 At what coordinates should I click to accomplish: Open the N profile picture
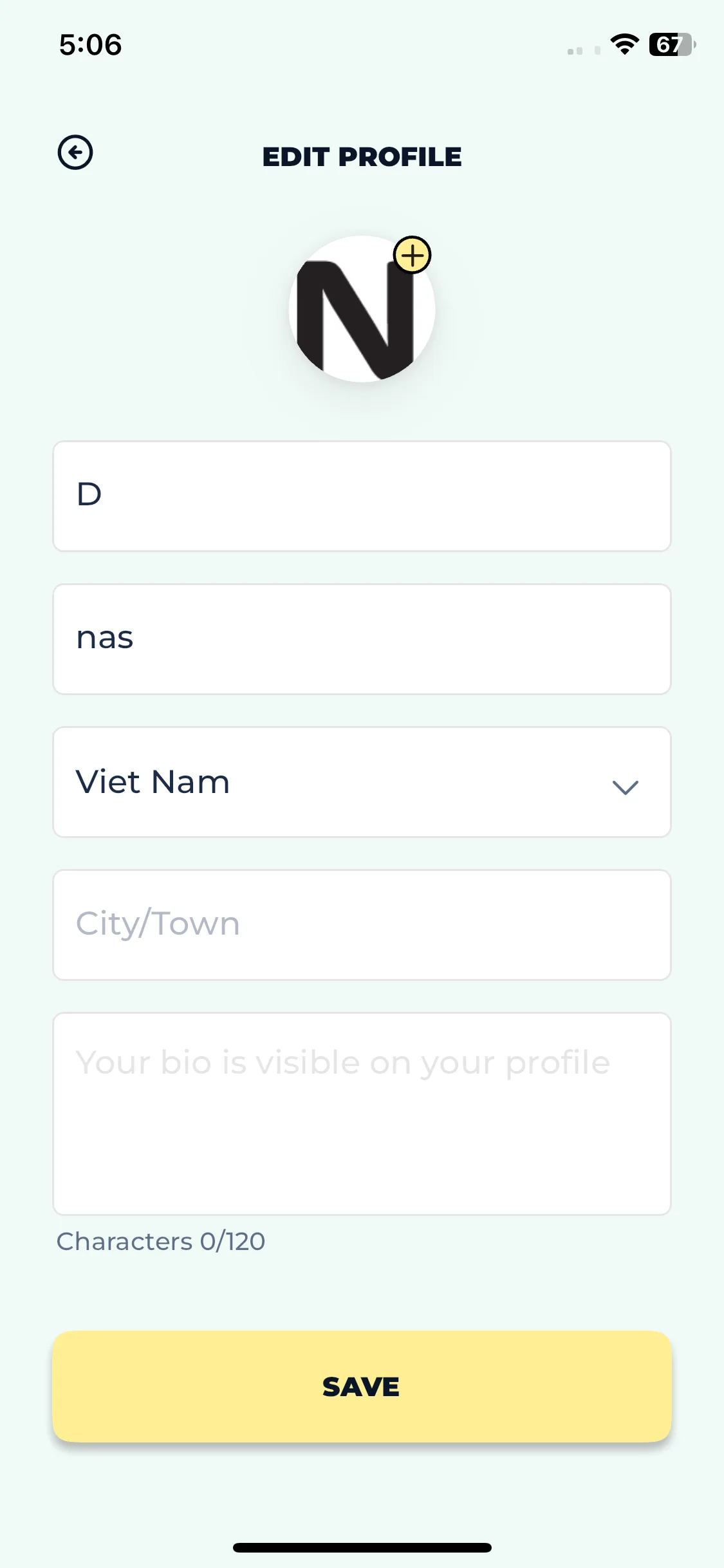362,309
